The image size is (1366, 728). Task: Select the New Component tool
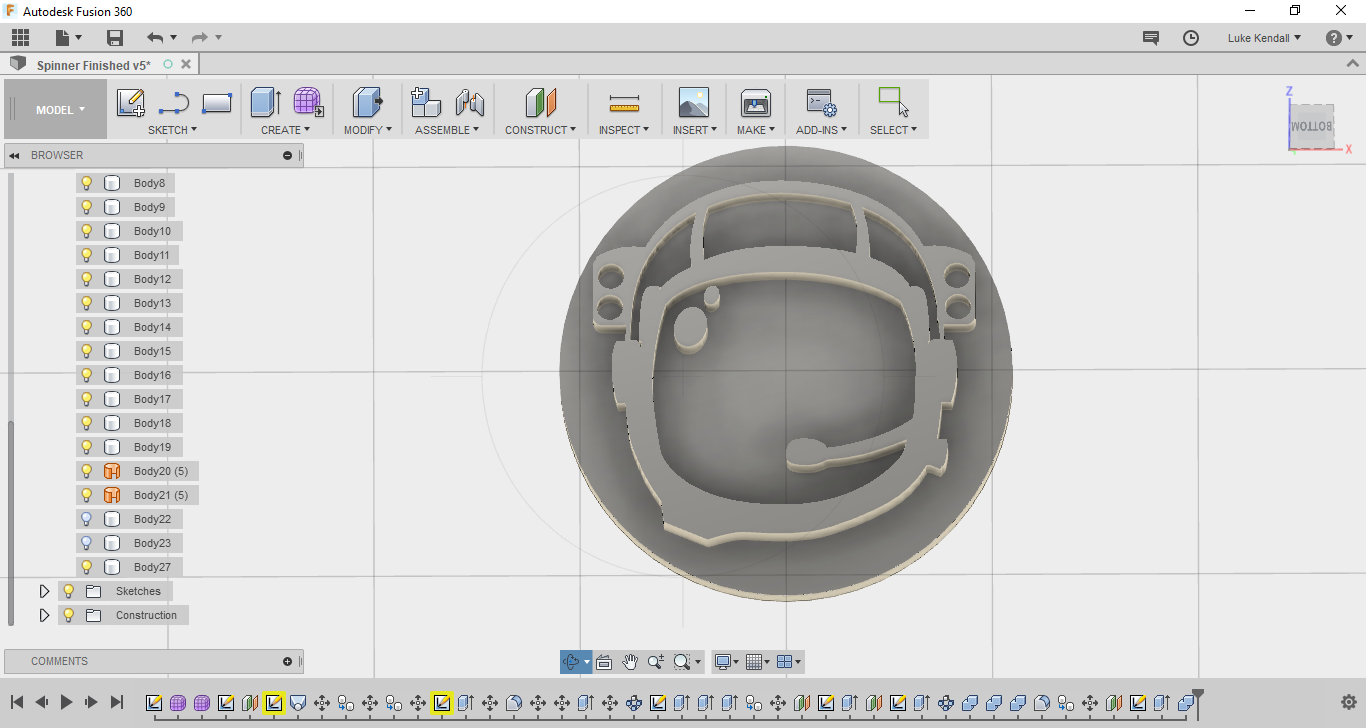426,102
